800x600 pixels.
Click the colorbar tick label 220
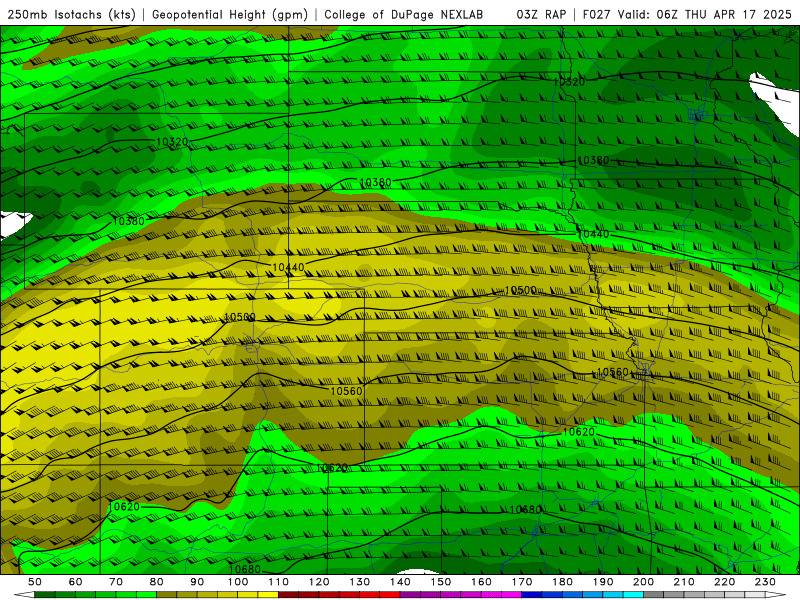click(x=724, y=582)
